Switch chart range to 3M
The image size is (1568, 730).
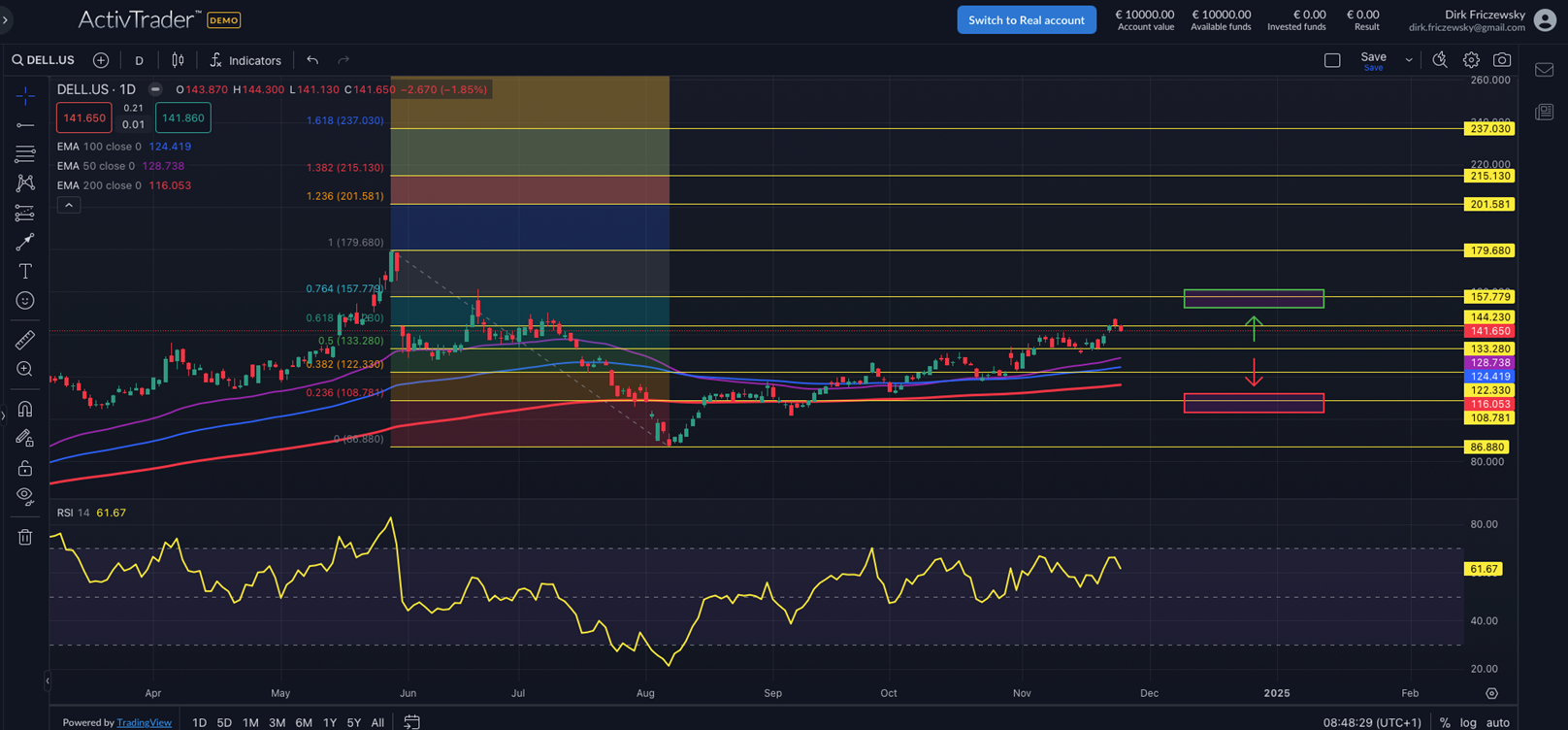click(277, 722)
